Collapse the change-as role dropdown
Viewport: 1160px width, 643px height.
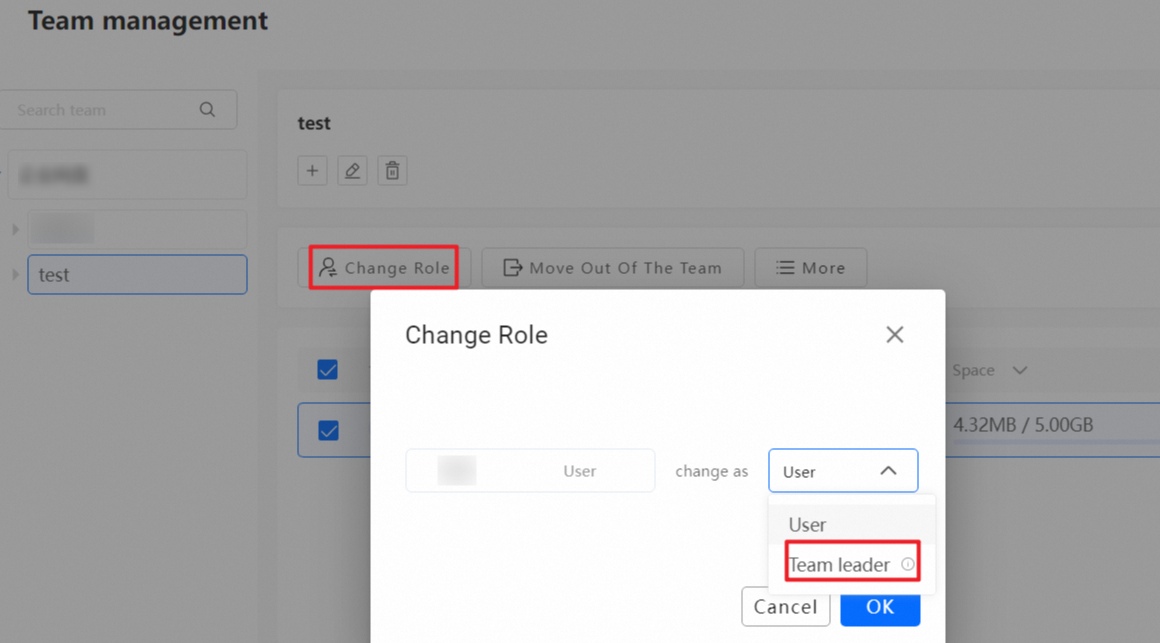[x=888, y=471]
